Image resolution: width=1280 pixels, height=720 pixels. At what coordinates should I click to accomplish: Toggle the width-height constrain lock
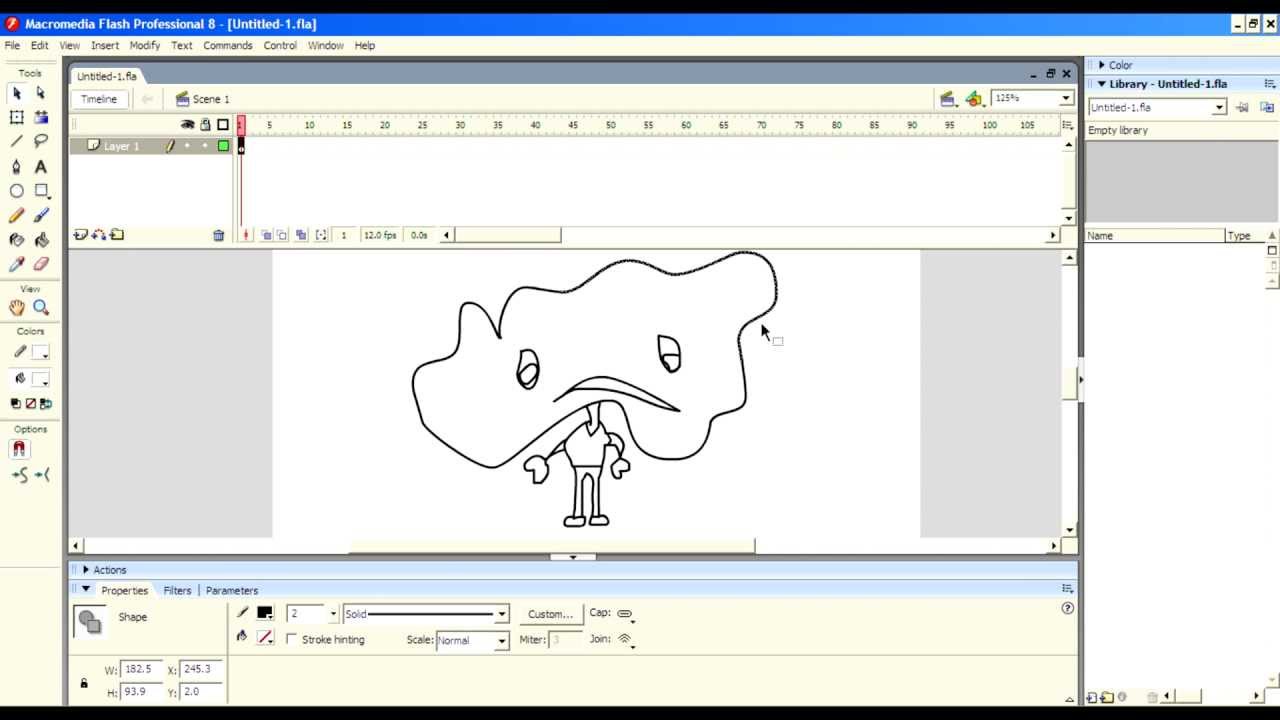84,683
